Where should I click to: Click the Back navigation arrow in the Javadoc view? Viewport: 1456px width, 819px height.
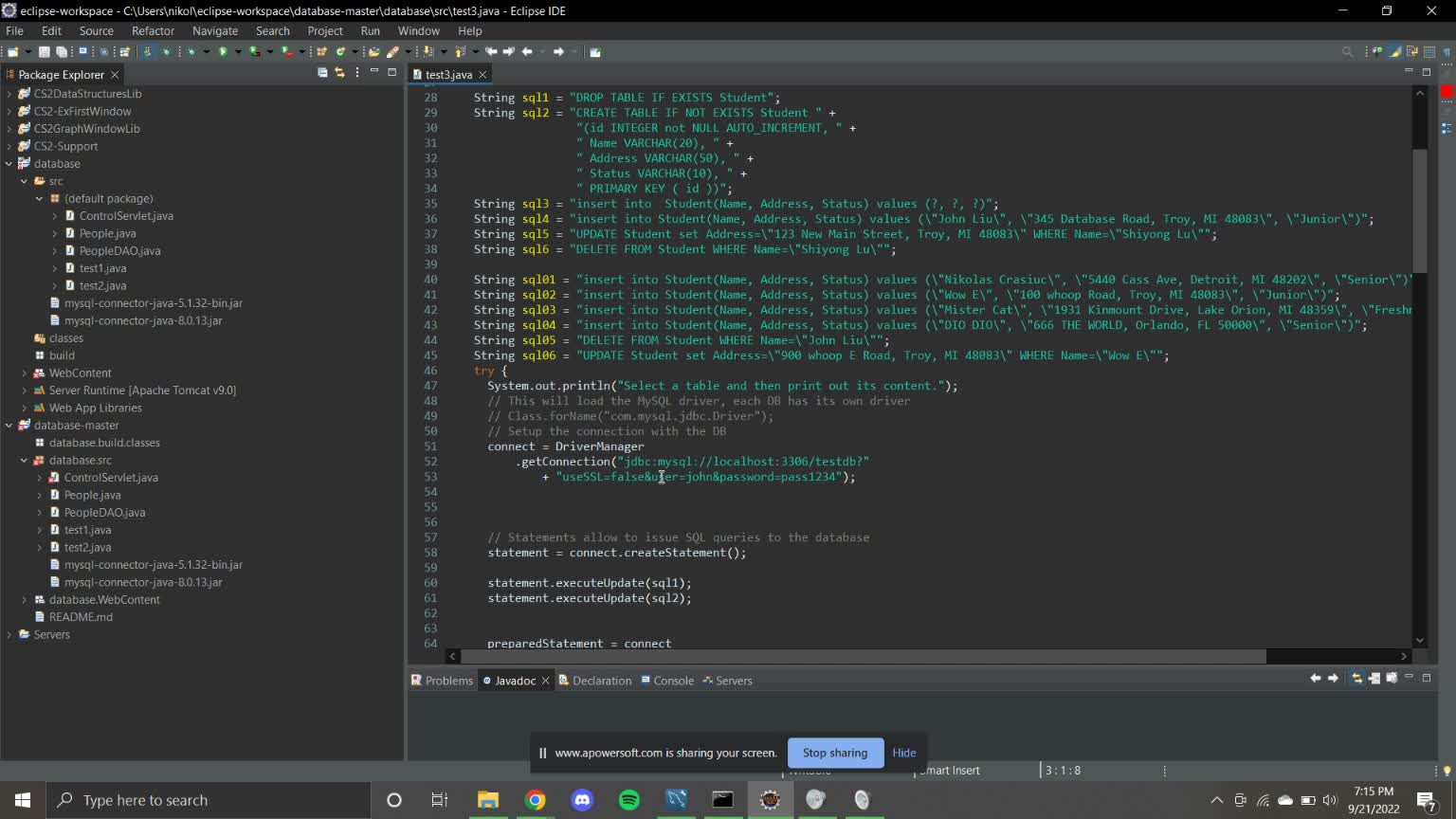tap(1315, 679)
